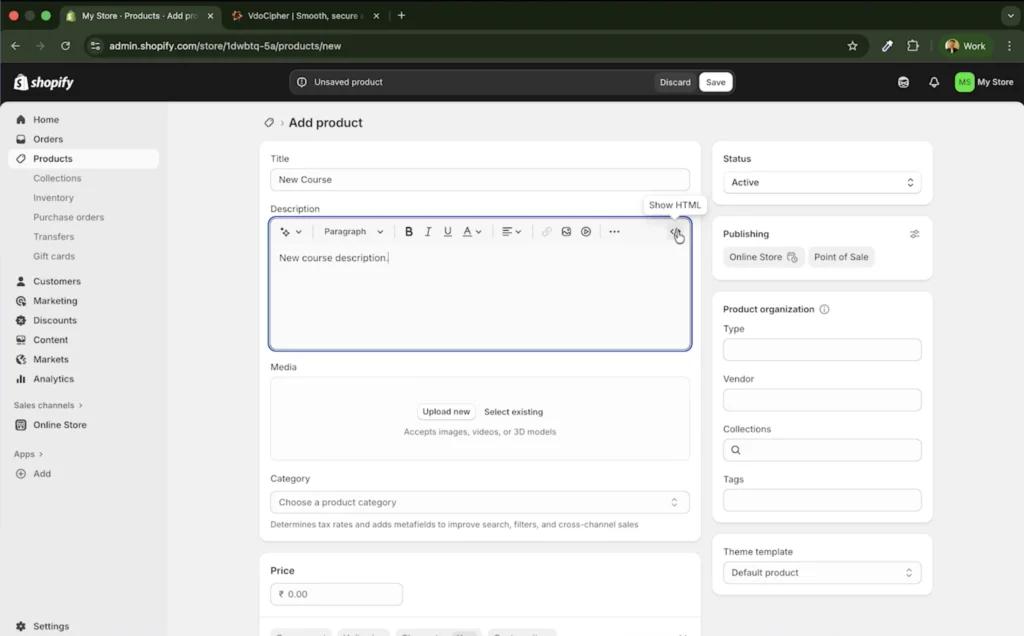Go to Inventory page
The height and width of the screenshot is (636, 1024).
[x=54, y=198]
